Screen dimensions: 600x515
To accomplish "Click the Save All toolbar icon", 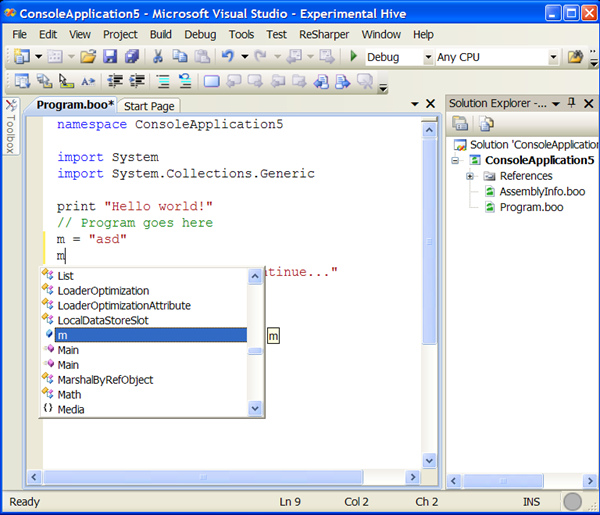I will click(132, 57).
